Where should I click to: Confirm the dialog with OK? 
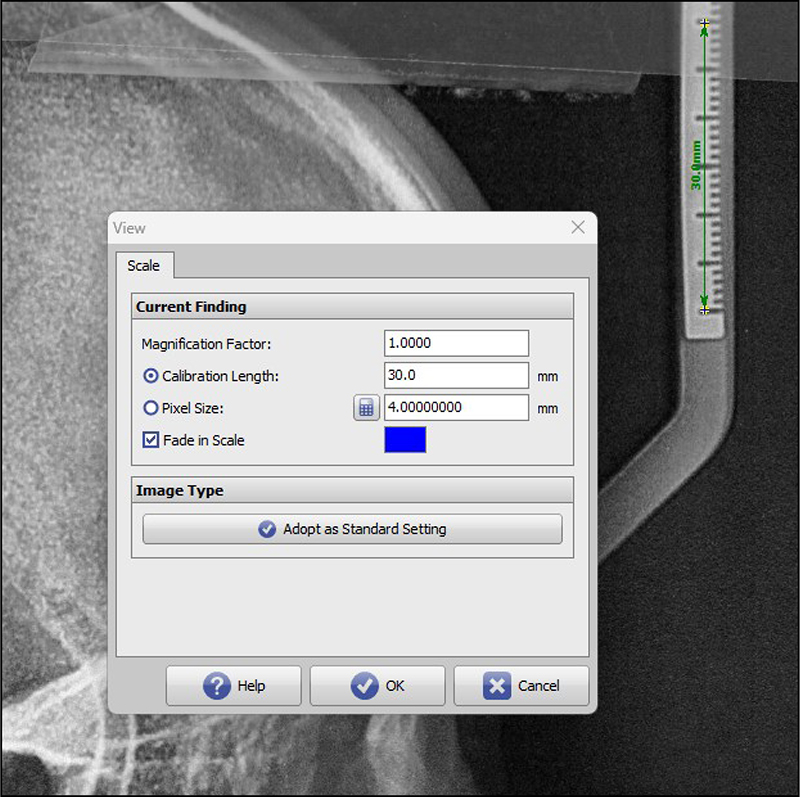pyautogui.click(x=378, y=685)
